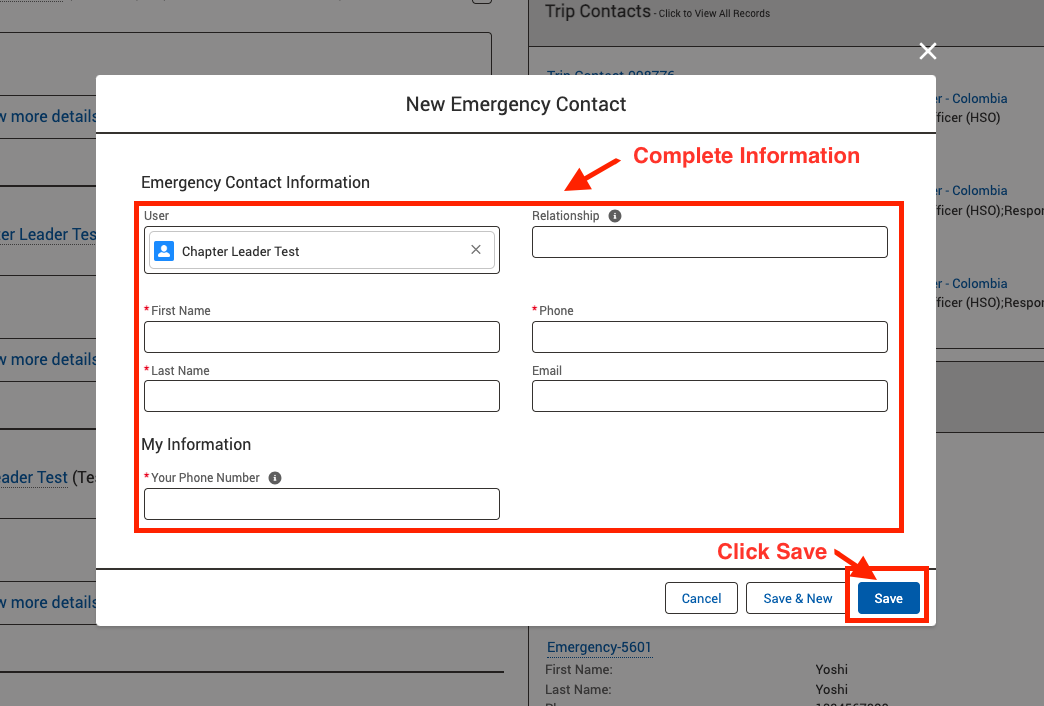Click inside the Phone field

[x=709, y=337]
